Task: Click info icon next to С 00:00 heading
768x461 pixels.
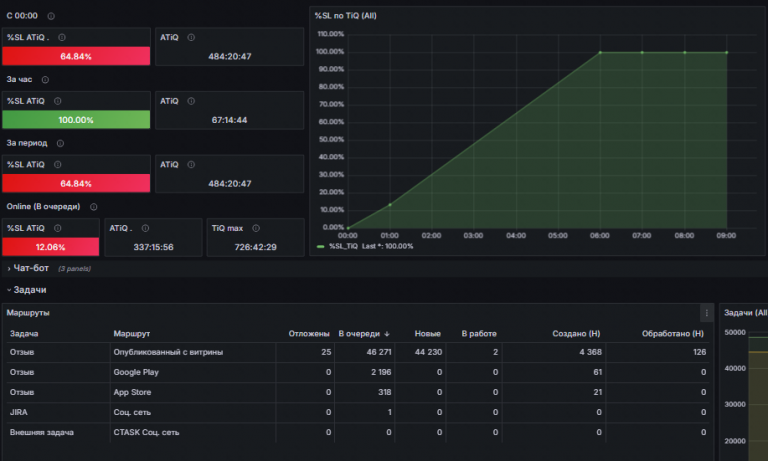Action: pos(51,16)
